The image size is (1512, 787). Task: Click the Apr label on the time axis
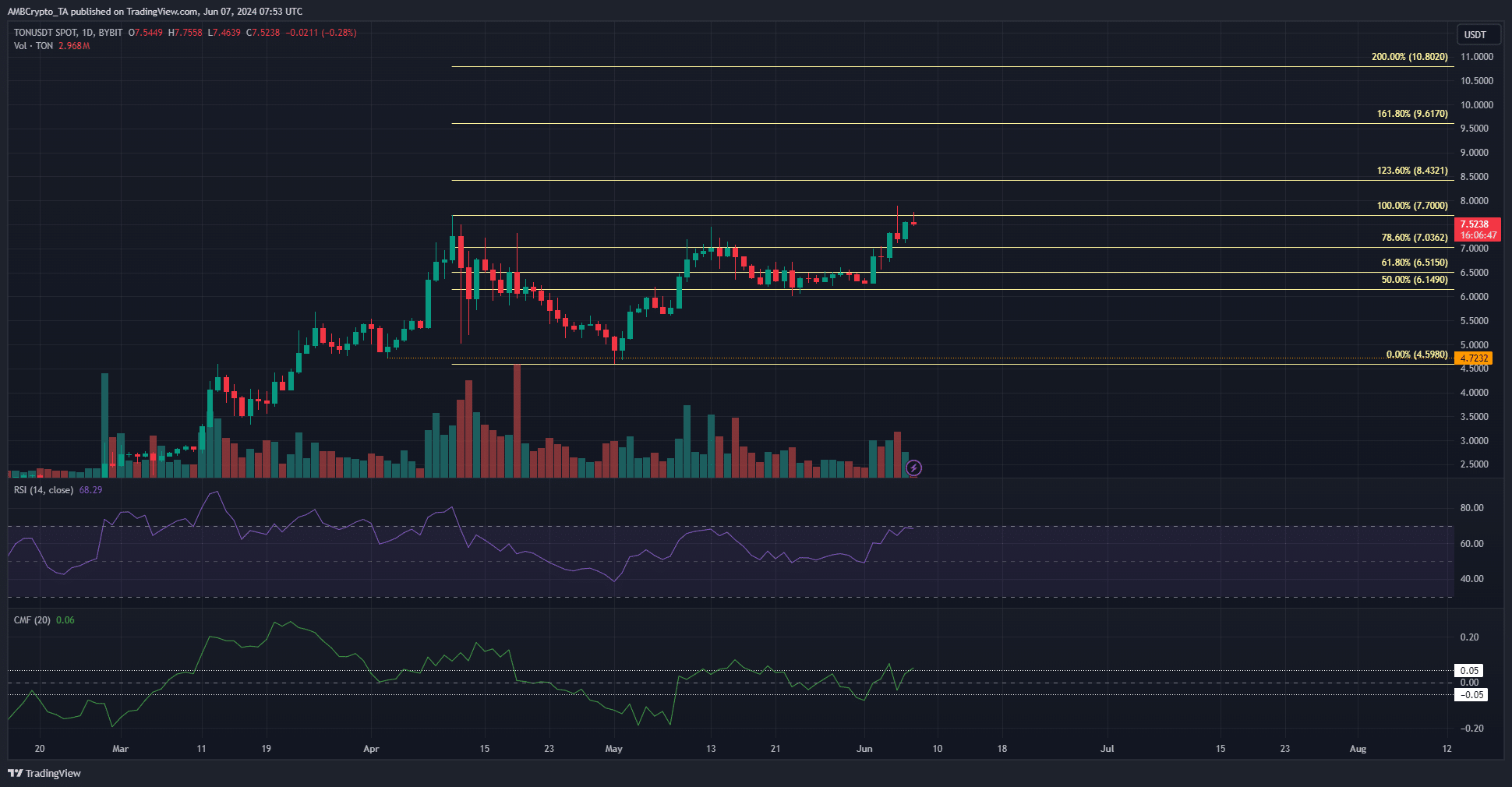(371, 749)
